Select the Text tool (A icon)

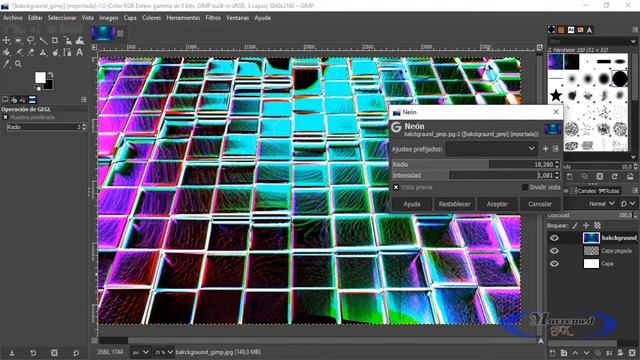pos(79,52)
